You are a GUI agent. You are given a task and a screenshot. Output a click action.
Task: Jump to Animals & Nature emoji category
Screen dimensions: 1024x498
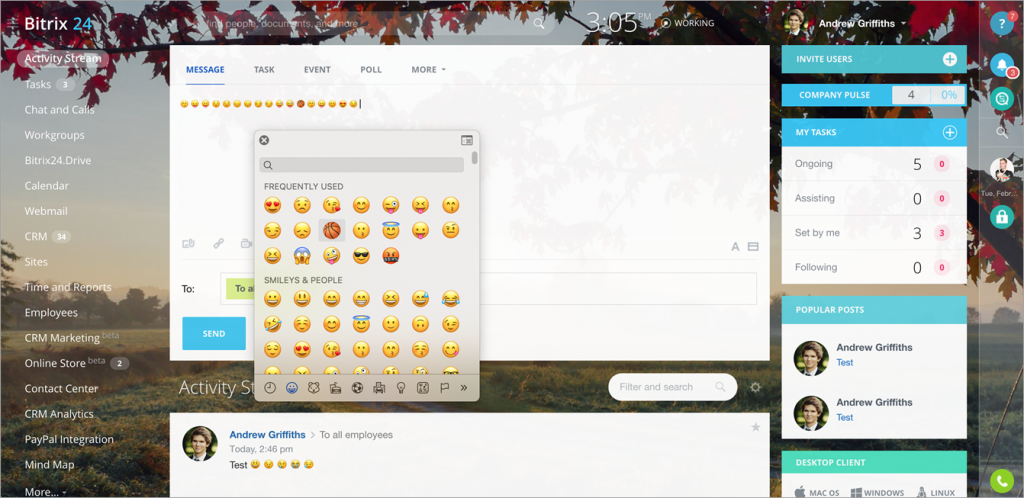(x=313, y=388)
